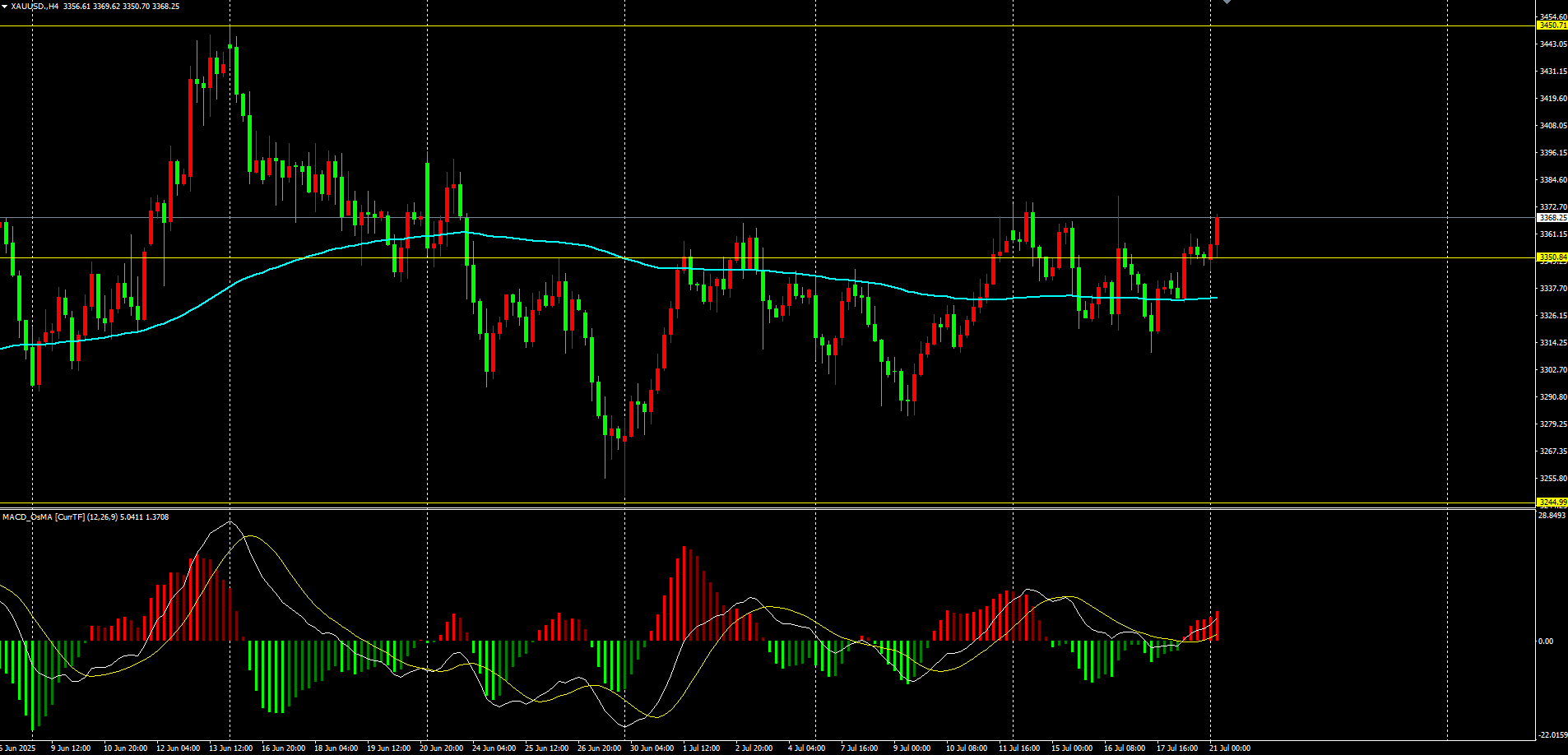
Task: Click the 3290.80 price scale value
Action: coord(1553,397)
